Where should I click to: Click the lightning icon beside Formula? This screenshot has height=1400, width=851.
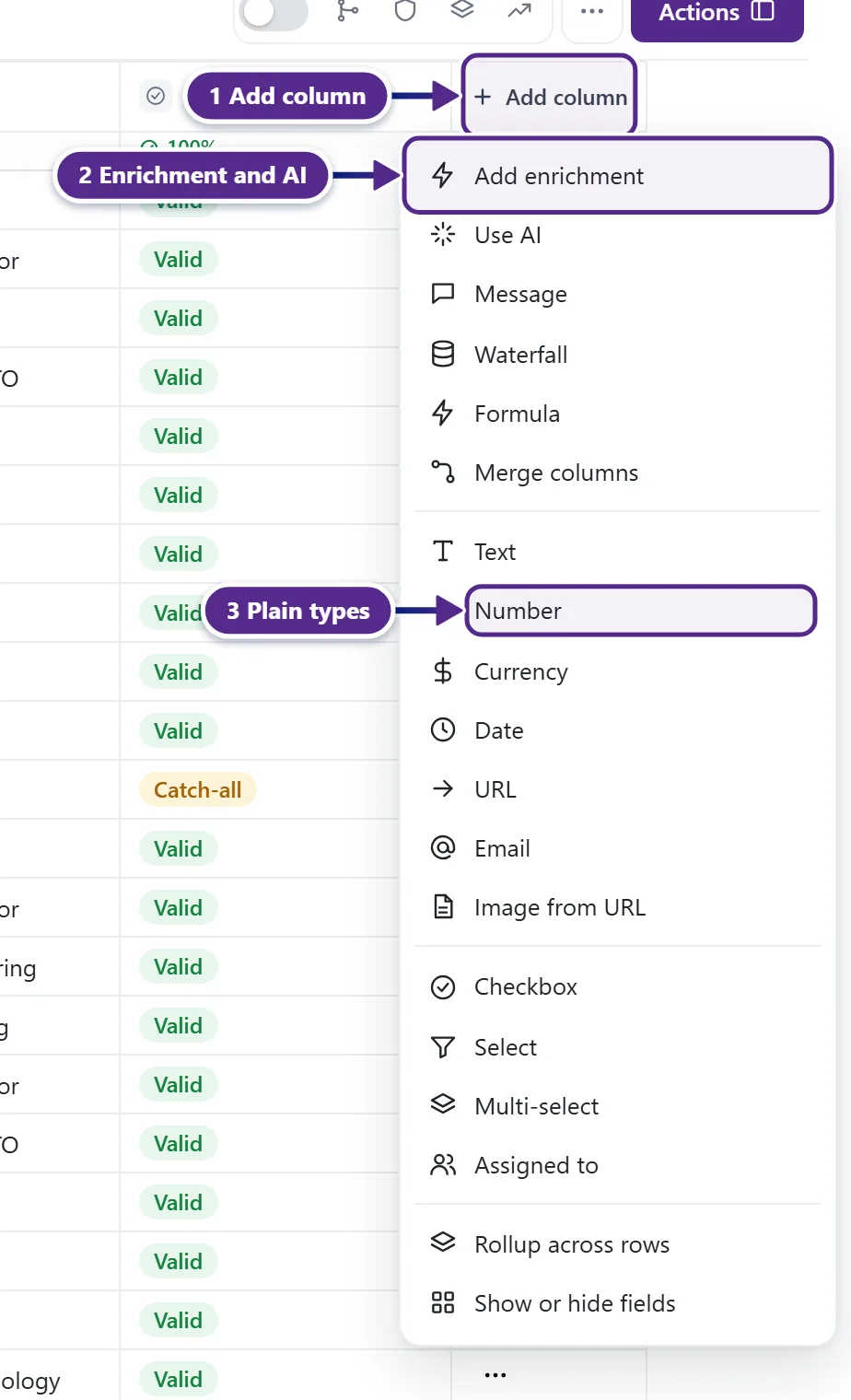[x=443, y=413]
